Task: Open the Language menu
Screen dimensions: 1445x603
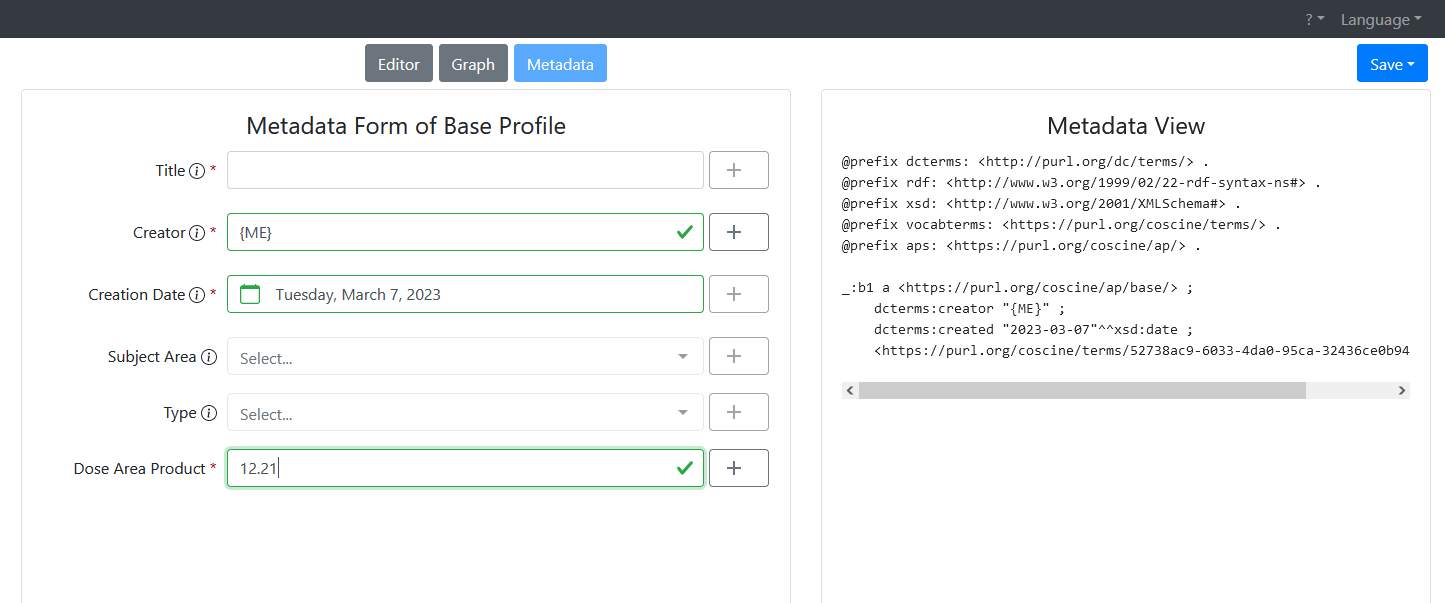Action: 1381,19
